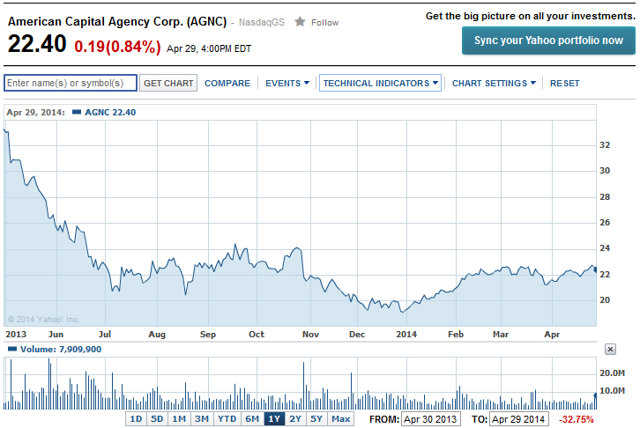Click the Volume: 7,909,900 label

[61, 349]
